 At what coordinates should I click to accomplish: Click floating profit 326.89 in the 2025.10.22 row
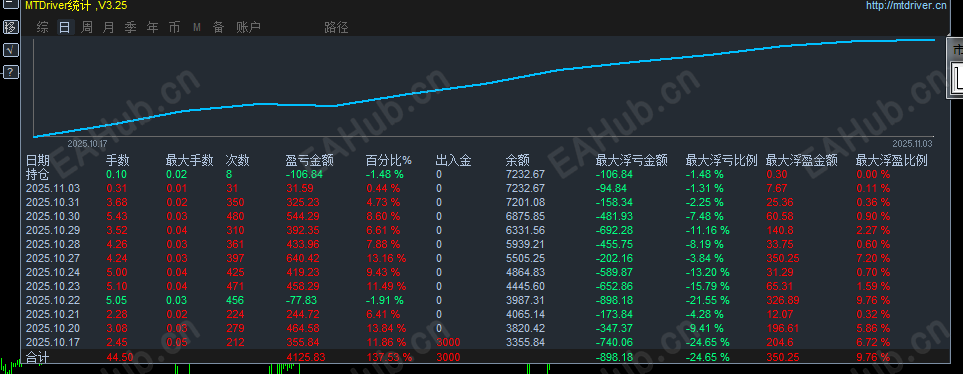tap(783, 300)
